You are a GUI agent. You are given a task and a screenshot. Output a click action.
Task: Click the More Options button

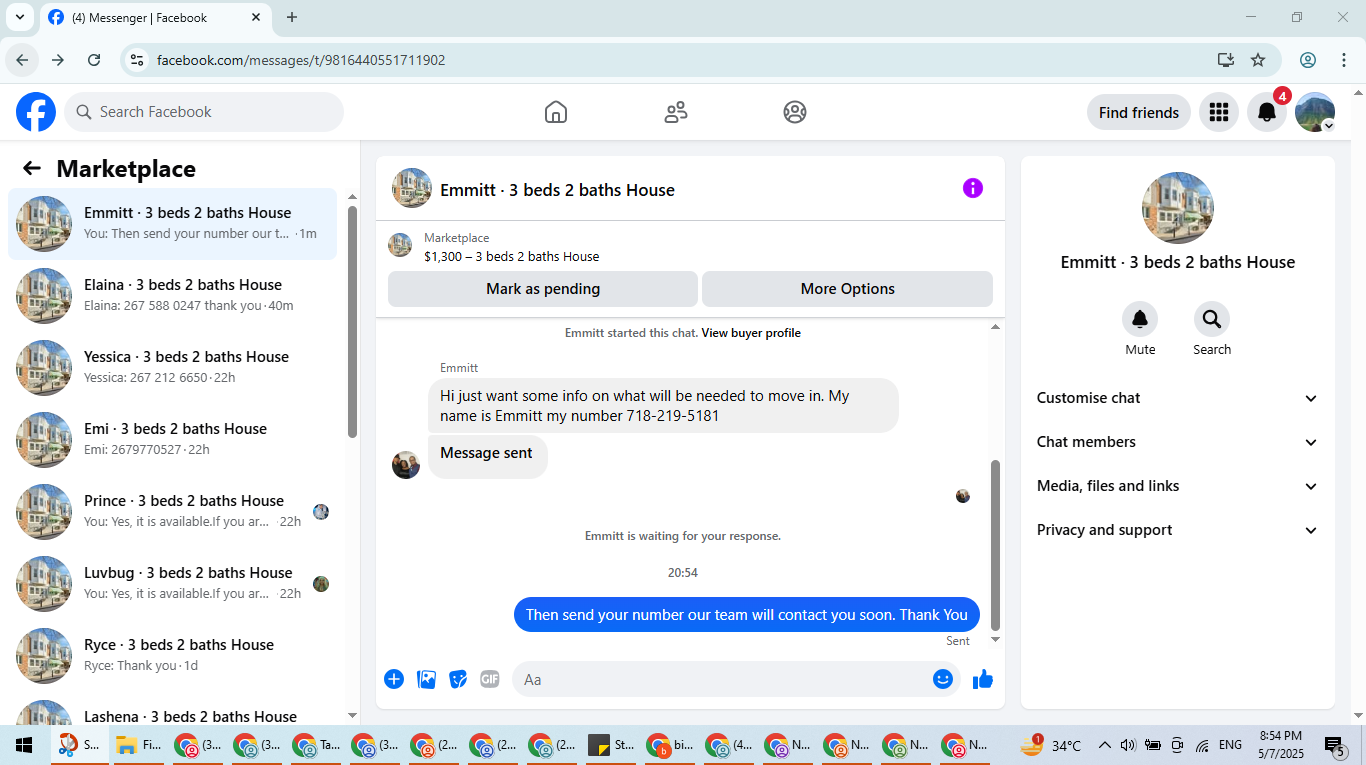tap(848, 289)
